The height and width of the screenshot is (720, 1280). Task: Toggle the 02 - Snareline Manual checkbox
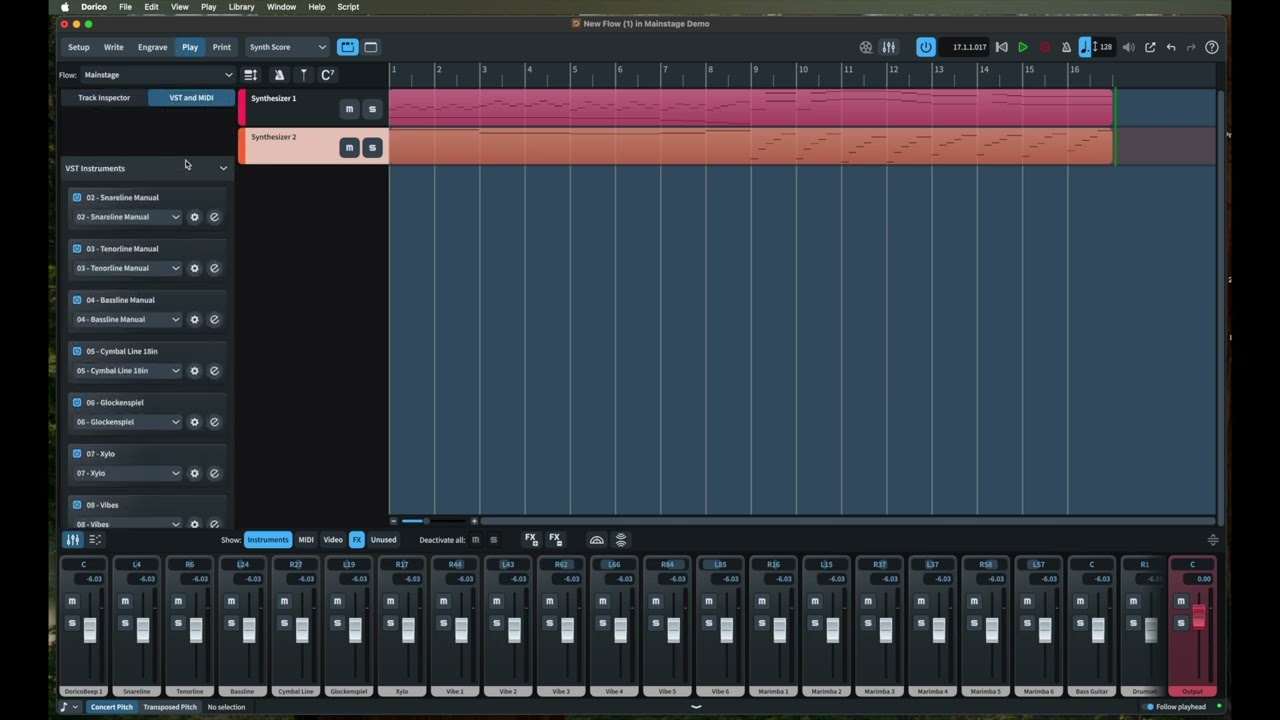click(77, 197)
